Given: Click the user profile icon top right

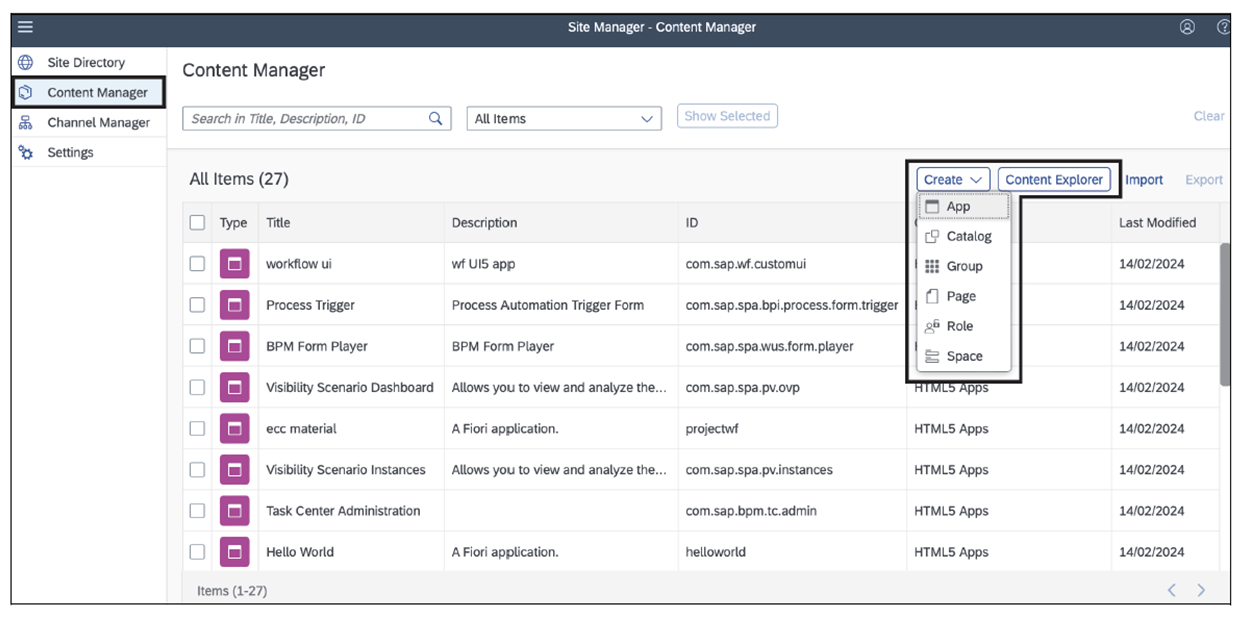Looking at the screenshot, I should click(1186, 27).
